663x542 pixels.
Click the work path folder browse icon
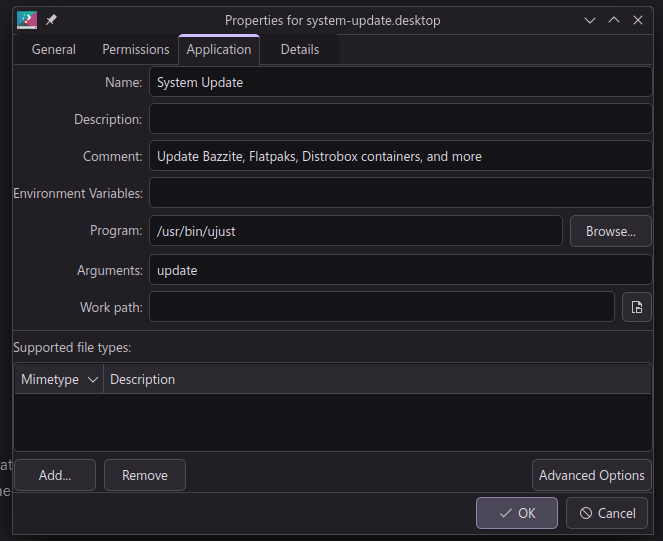pos(636,307)
